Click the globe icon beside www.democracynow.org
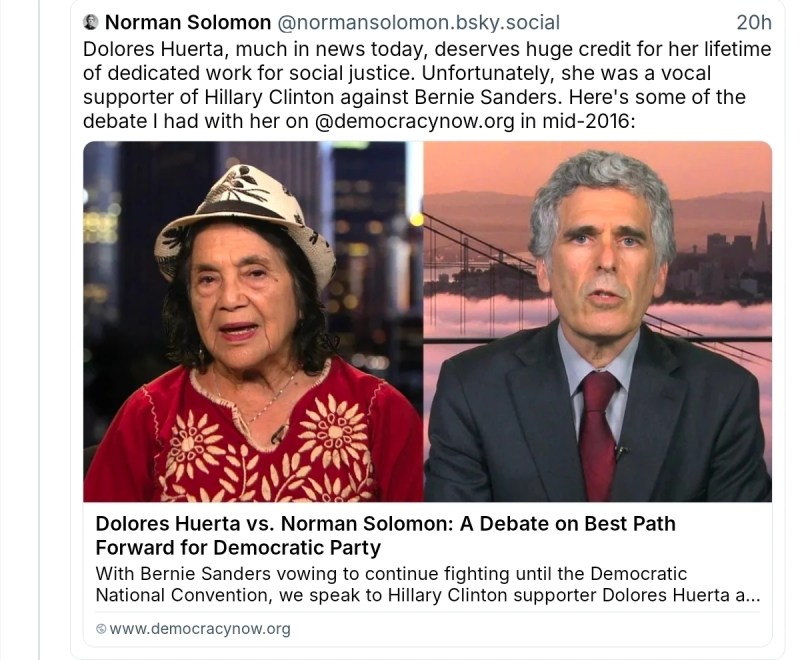The image size is (800, 660). 100,629
